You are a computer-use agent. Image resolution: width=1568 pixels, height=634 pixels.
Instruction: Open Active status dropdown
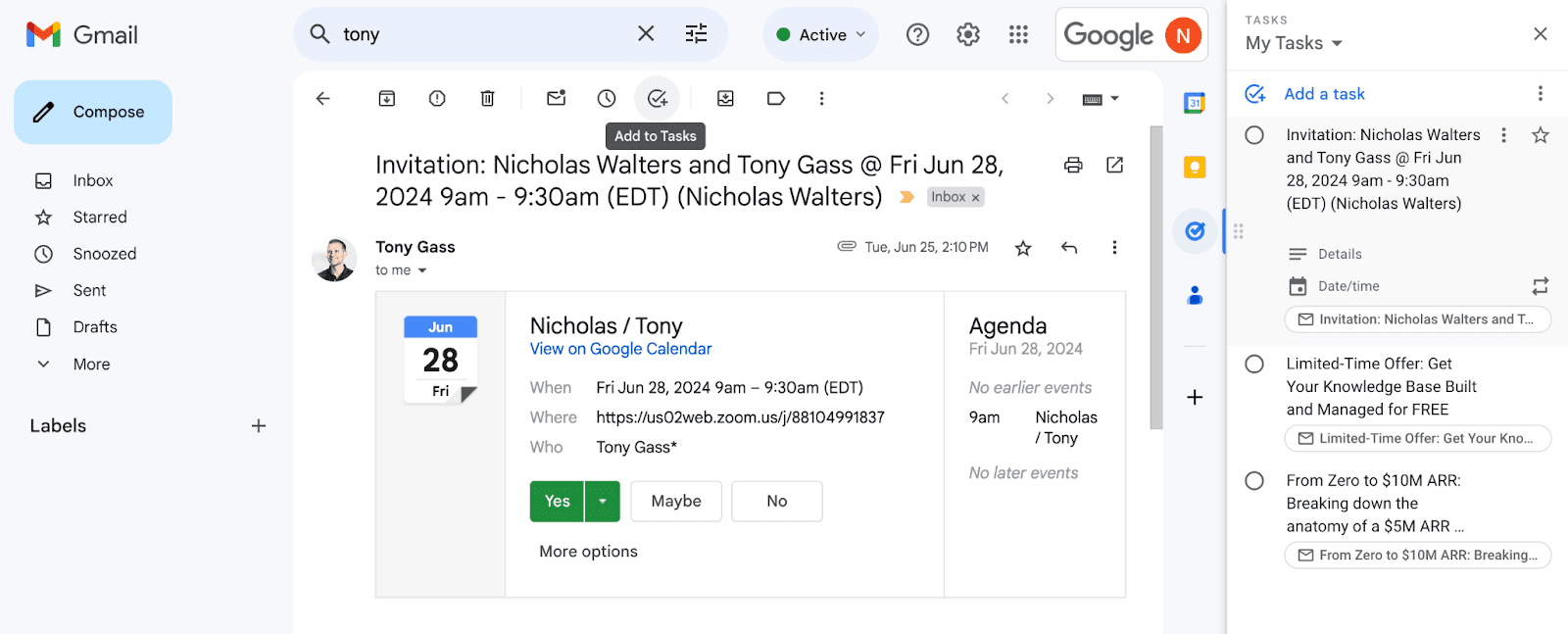821,34
